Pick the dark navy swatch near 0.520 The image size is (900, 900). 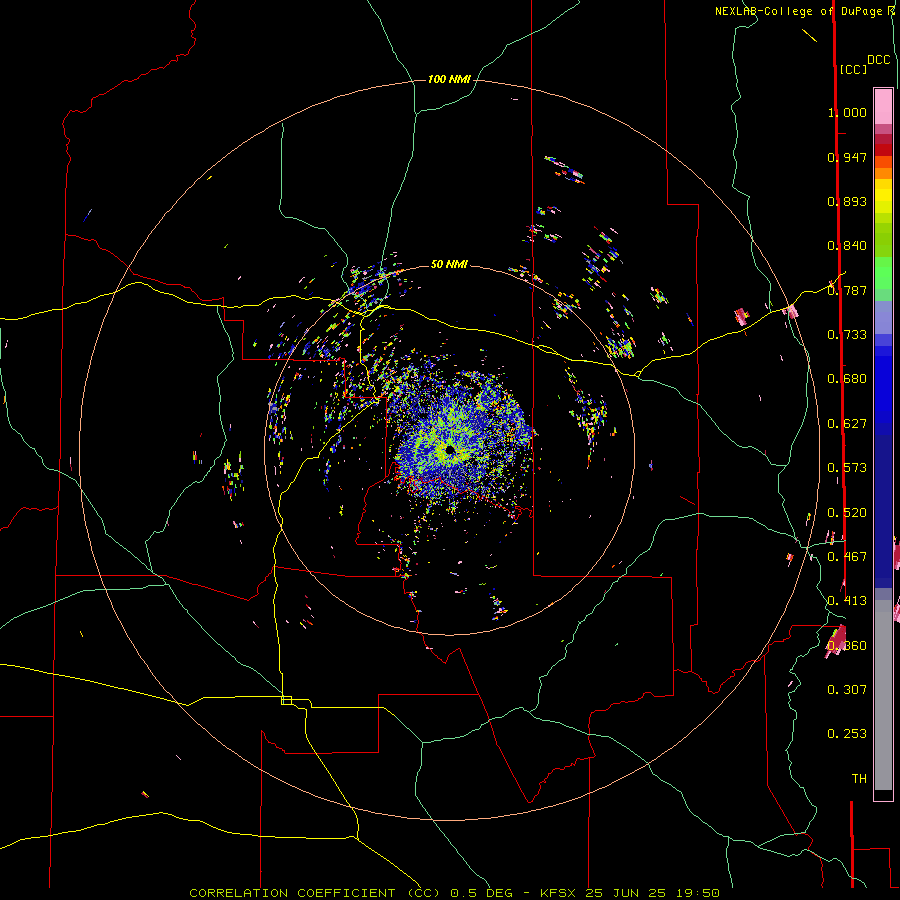coord(883,505)
